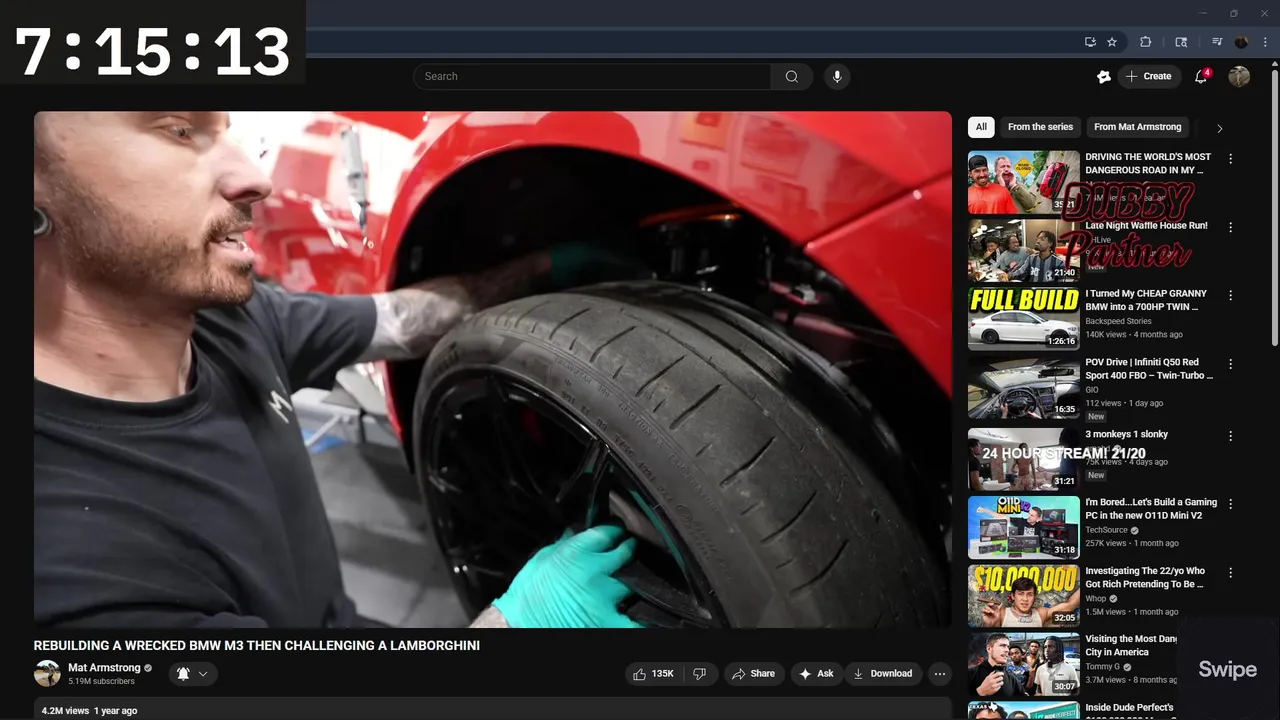Viewport: 1280px width, 720px height.
Task: Open the Late Night Waffle House Run thumbnail
Action: tap(1023, 251)
